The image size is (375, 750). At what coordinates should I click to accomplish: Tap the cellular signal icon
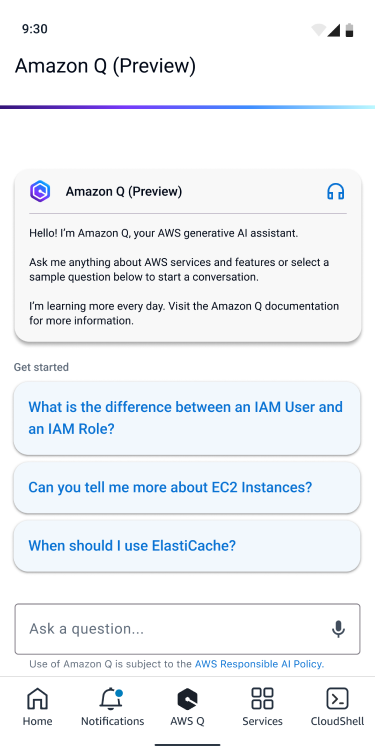333,30
